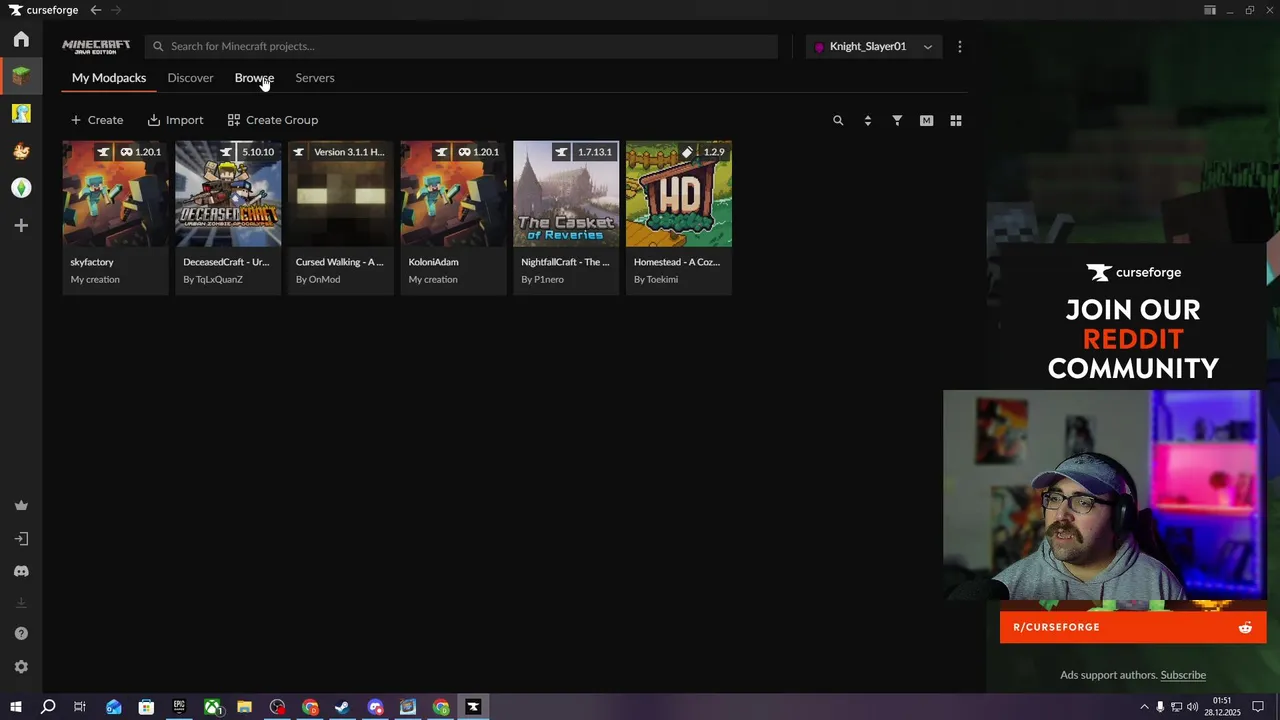Go to the Servers tab
The height and width of the screenshot is (720, 1280).
pyautogui.click(x=315, y=78)
